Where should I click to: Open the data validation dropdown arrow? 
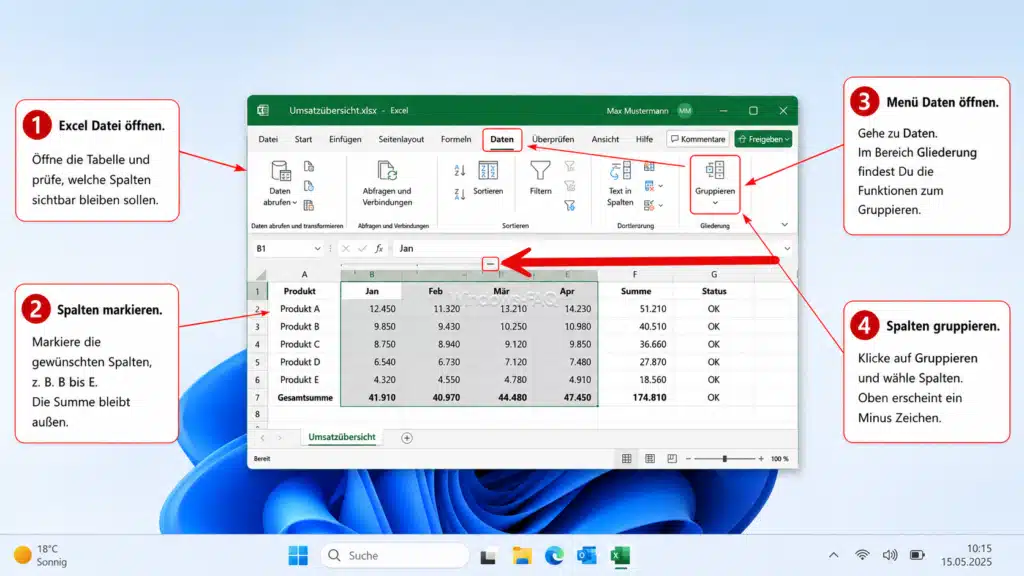661,205
